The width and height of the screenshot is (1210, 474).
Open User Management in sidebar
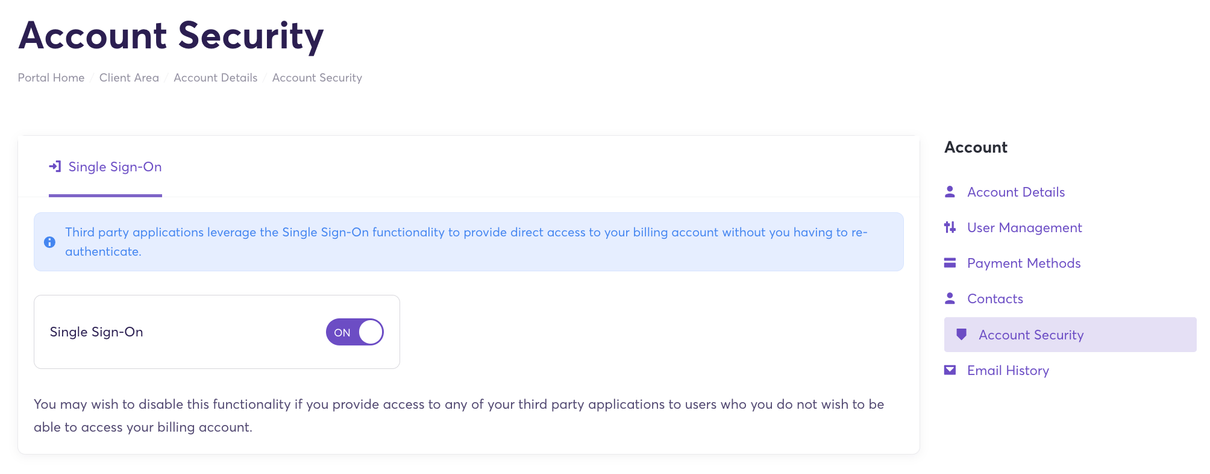(1024, 228)
